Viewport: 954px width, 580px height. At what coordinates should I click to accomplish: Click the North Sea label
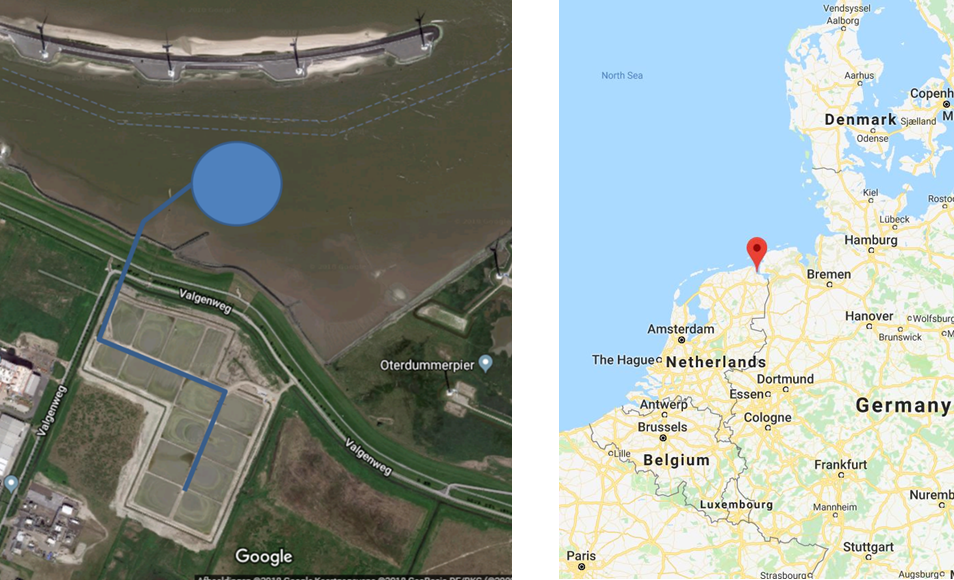click(622, 75)
